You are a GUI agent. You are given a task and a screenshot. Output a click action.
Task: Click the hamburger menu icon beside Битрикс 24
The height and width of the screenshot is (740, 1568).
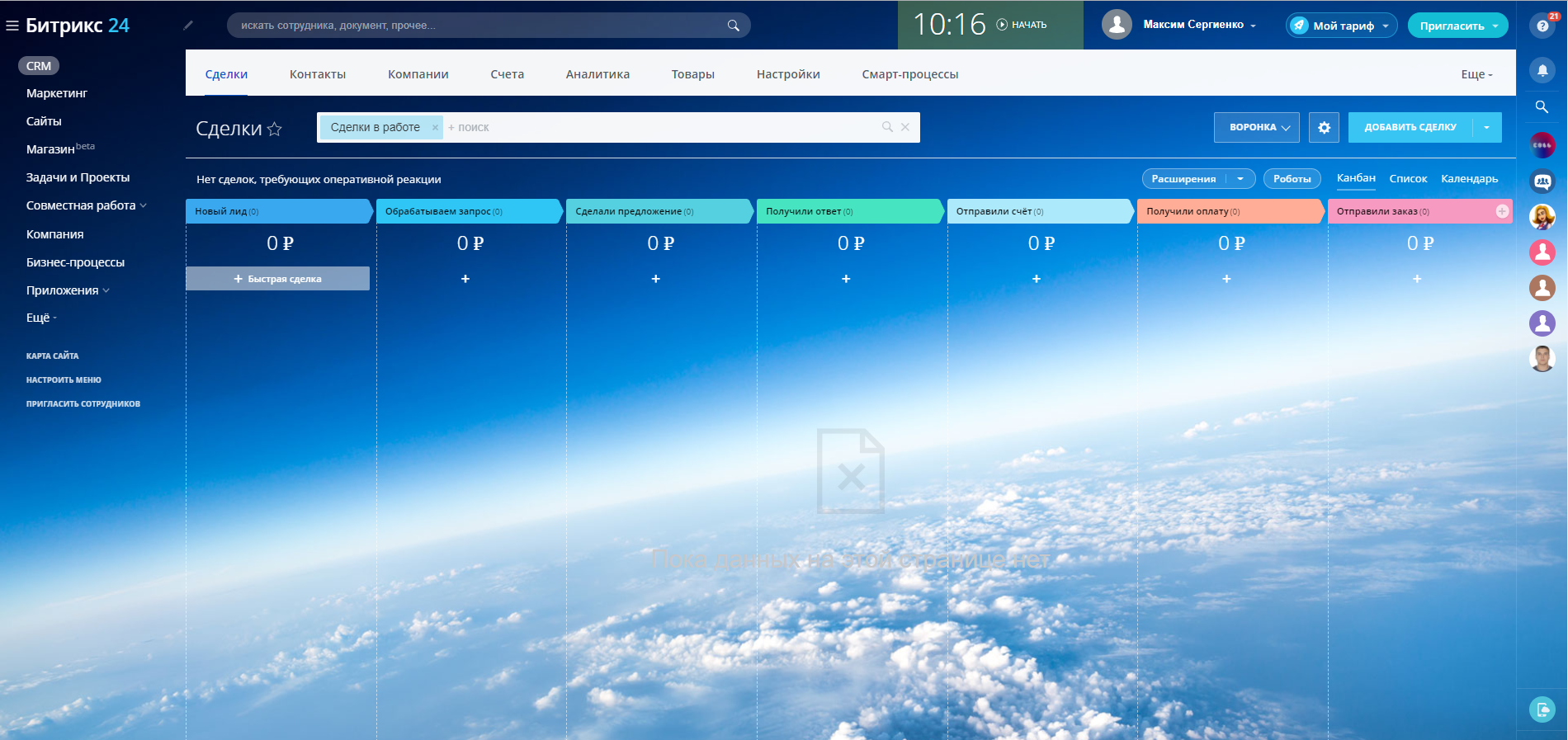12,26
